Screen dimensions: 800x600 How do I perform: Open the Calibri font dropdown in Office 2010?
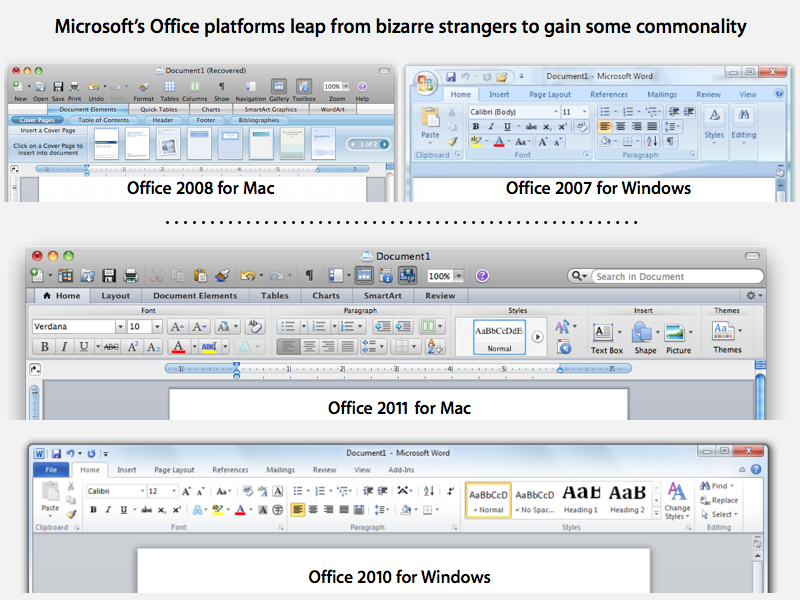click(x=142, y=491)
